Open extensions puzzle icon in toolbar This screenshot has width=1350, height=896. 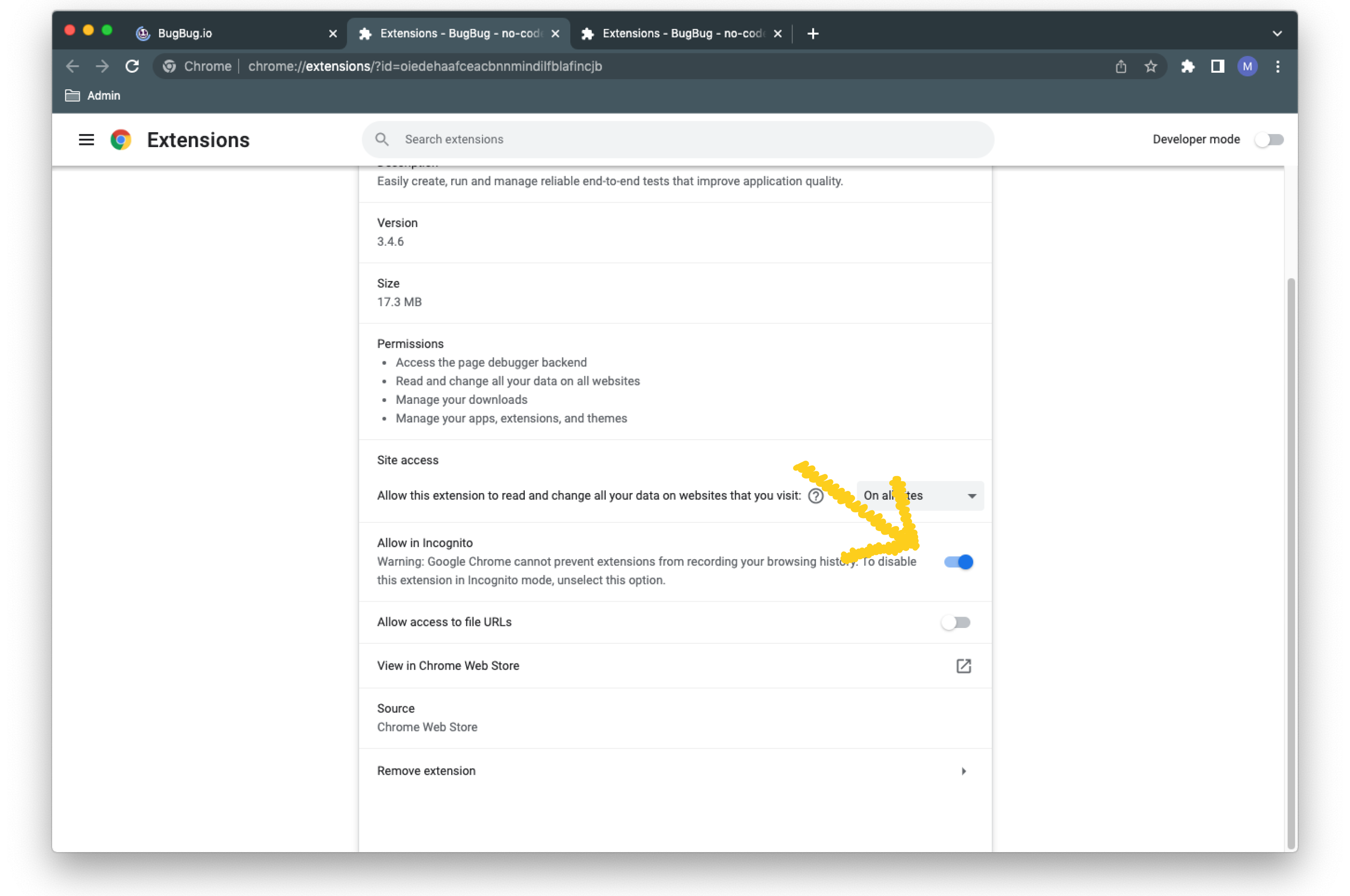pos(1187,66)
